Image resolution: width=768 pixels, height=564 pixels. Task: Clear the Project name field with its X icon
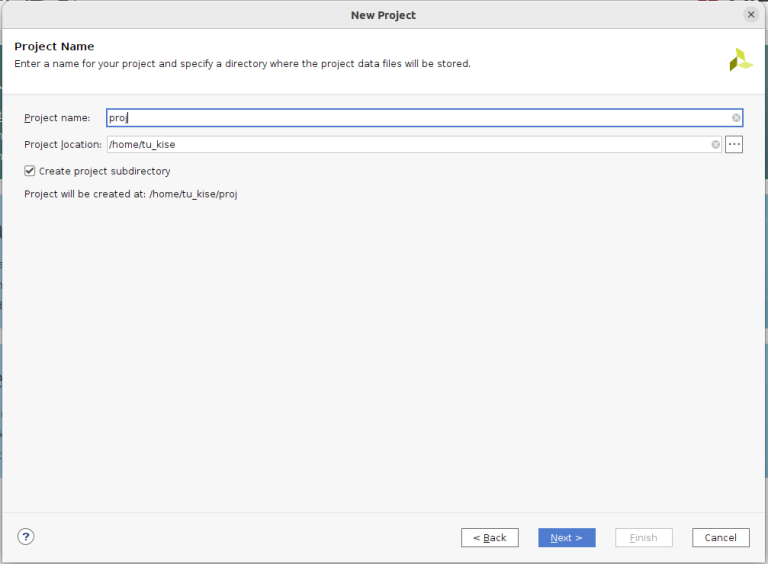click(x=736, y=118)
